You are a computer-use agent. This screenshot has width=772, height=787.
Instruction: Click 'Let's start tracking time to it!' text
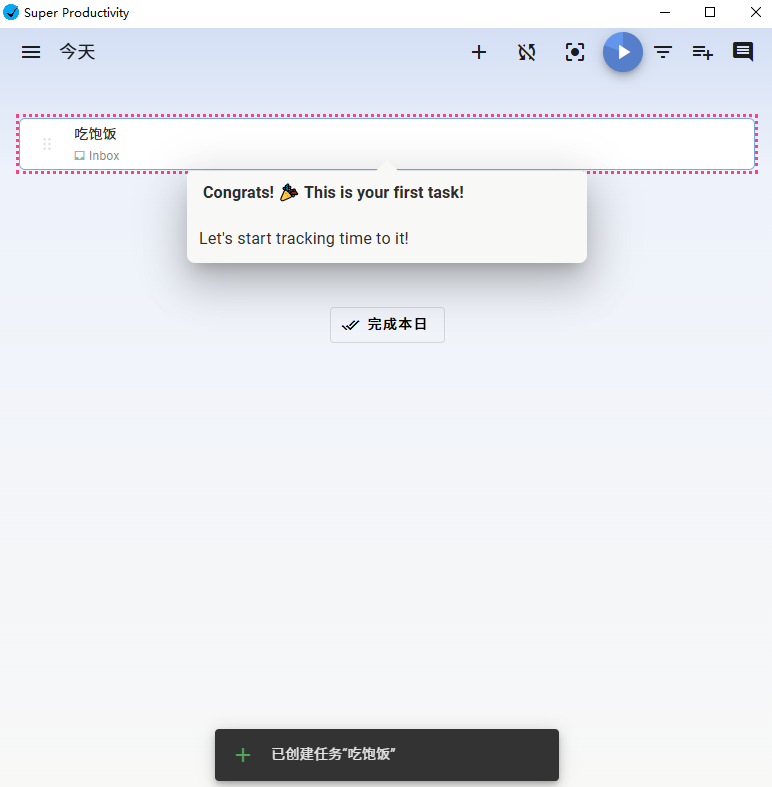coord(304,238)
